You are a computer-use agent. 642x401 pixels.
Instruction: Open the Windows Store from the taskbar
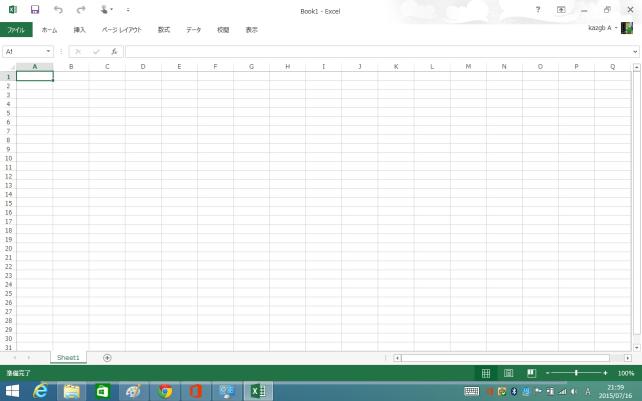(x=102, y=392)
